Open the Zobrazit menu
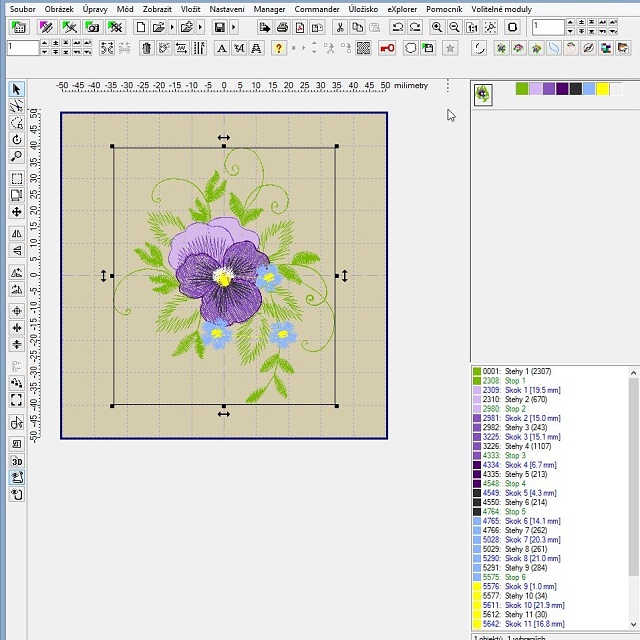The image size is (640, 640). 157,8
